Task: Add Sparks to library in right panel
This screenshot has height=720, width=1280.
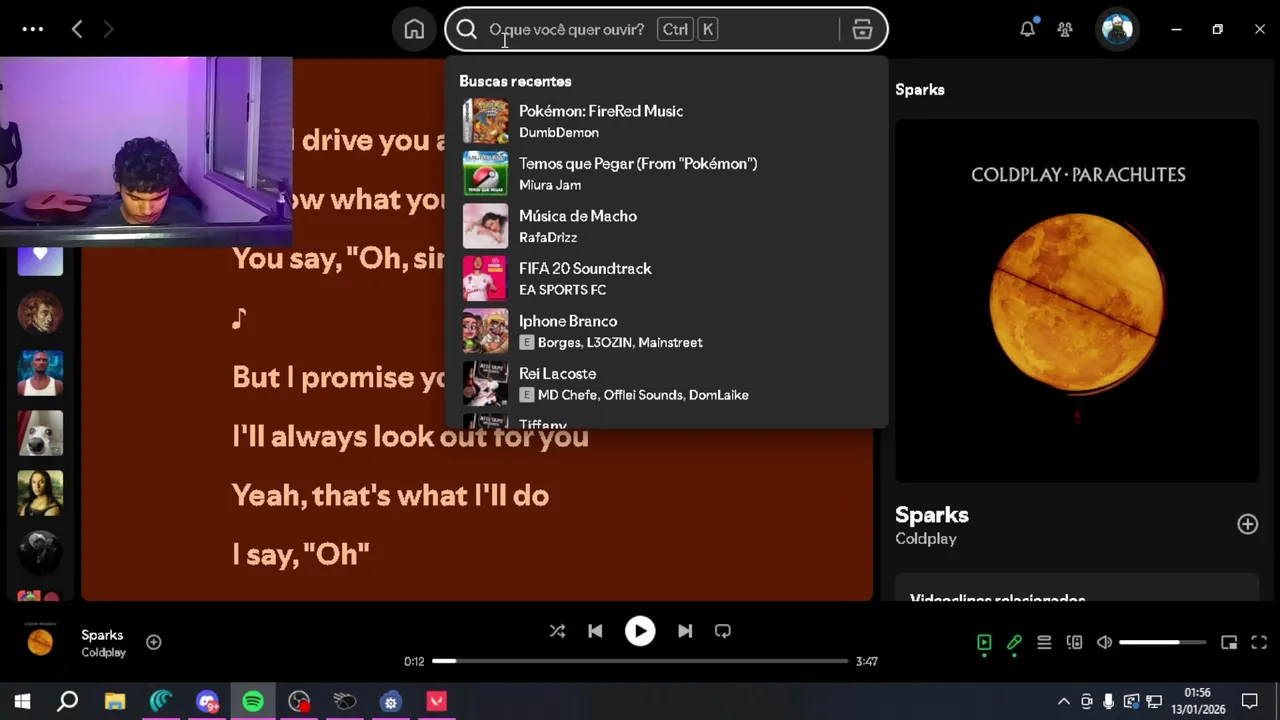Action: 1247,524
